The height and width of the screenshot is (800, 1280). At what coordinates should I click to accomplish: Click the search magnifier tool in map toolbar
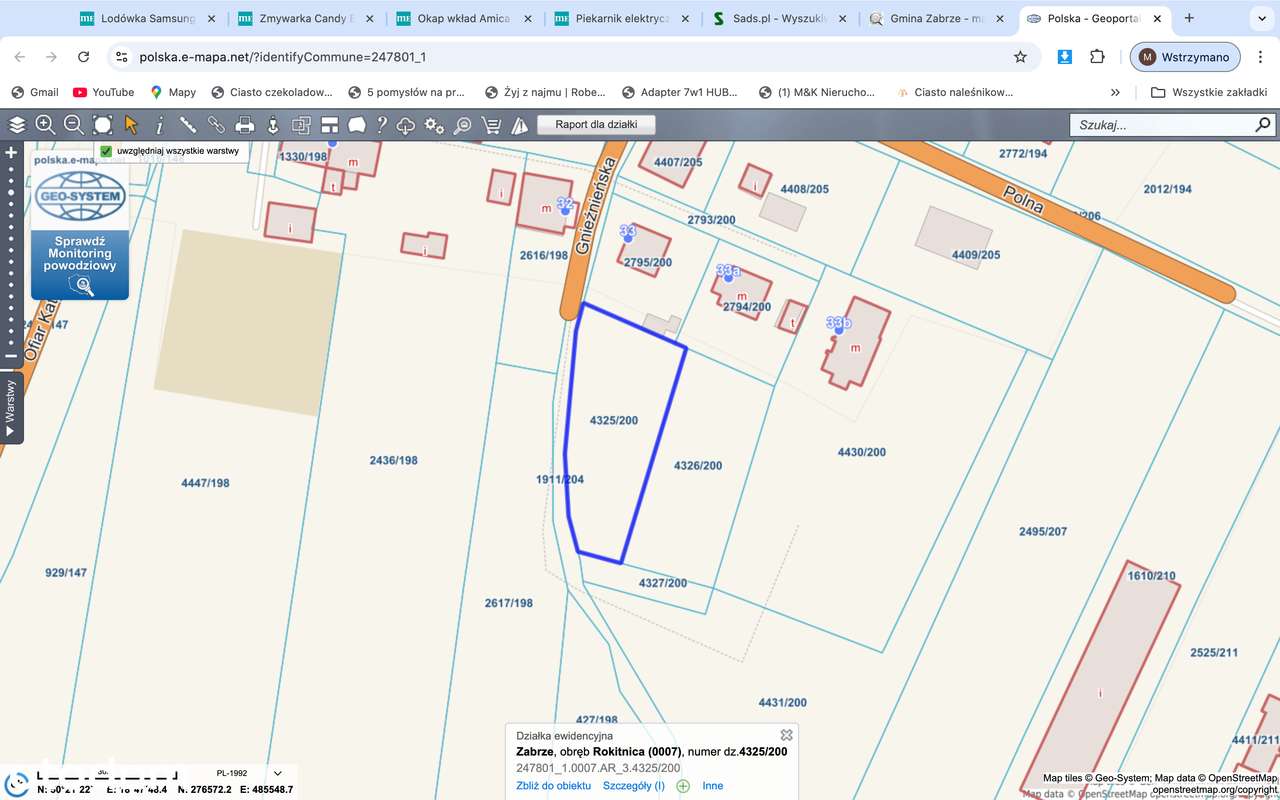tap(462, 125)
